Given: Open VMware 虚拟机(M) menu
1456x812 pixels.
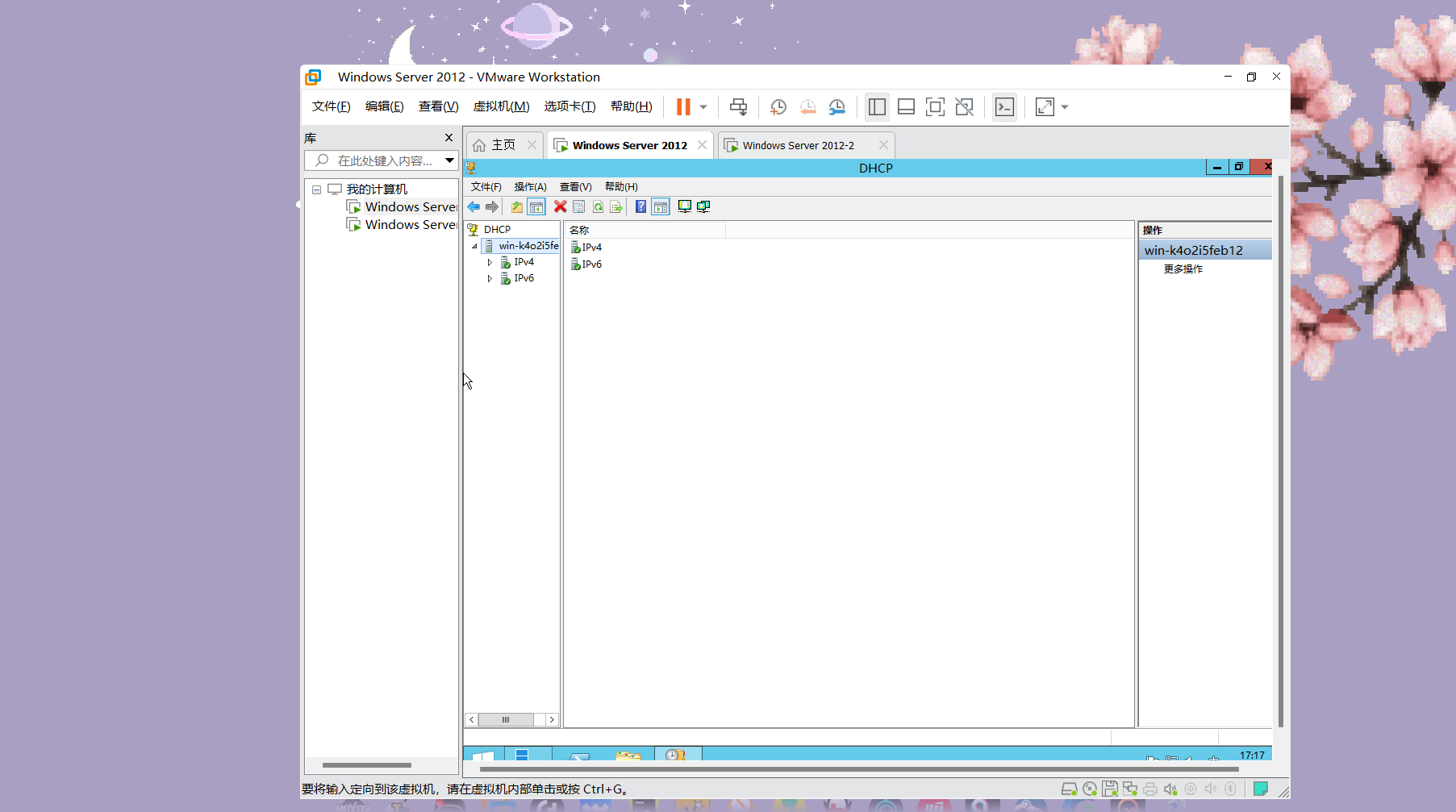Looking at the screenshot, I should 501,106.
